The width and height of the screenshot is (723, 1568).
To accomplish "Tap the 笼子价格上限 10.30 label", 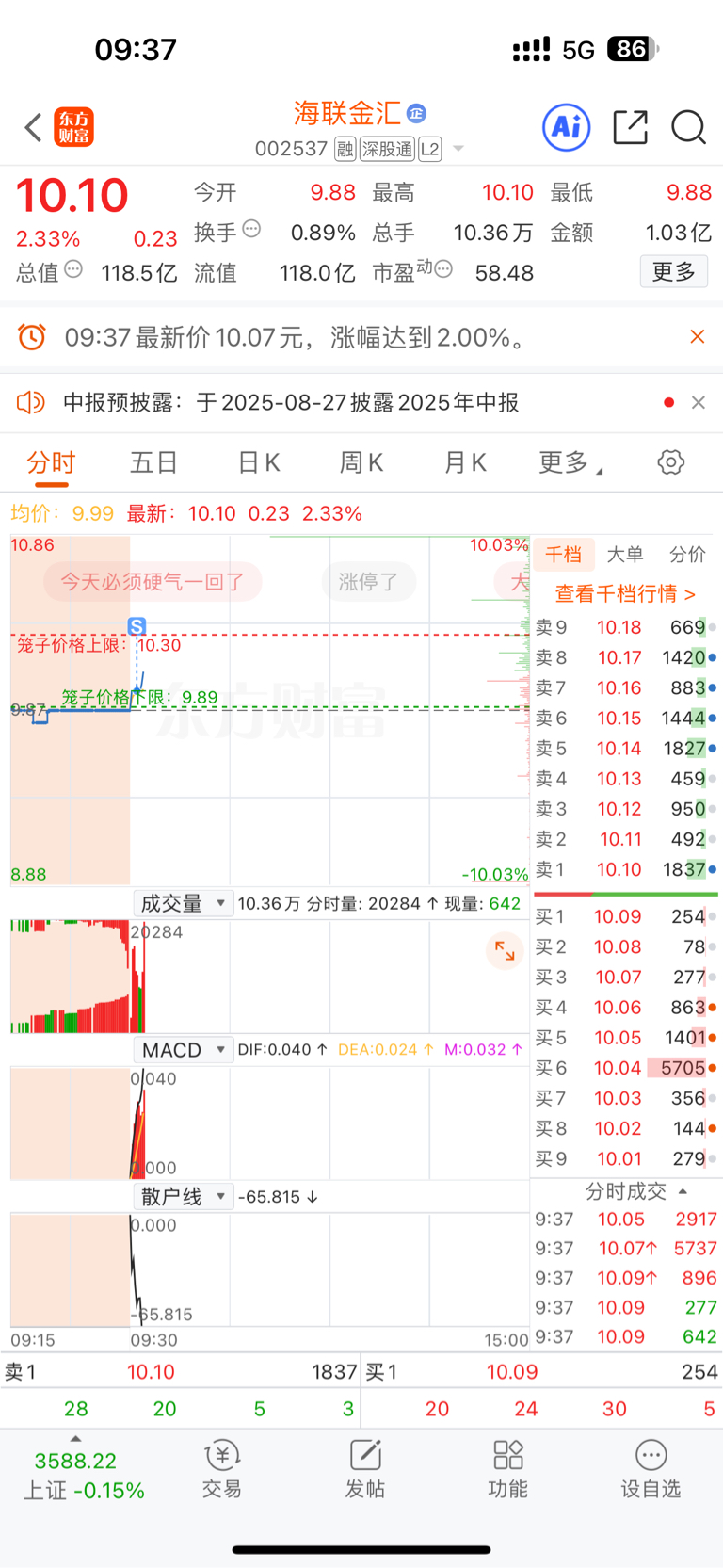I will point(99,645).
